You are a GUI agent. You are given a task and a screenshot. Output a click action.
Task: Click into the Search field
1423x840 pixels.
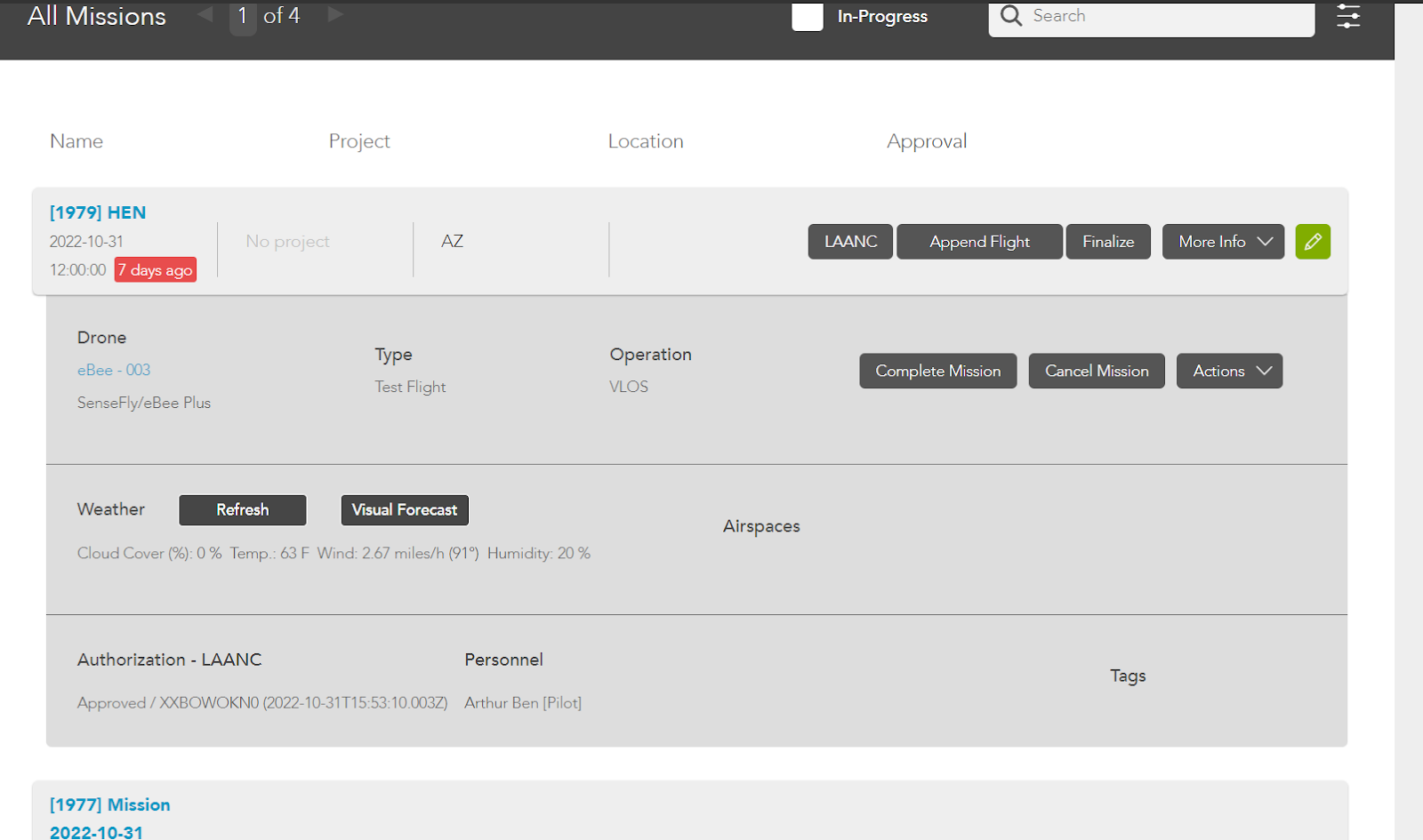click(x=1152, y=17)
